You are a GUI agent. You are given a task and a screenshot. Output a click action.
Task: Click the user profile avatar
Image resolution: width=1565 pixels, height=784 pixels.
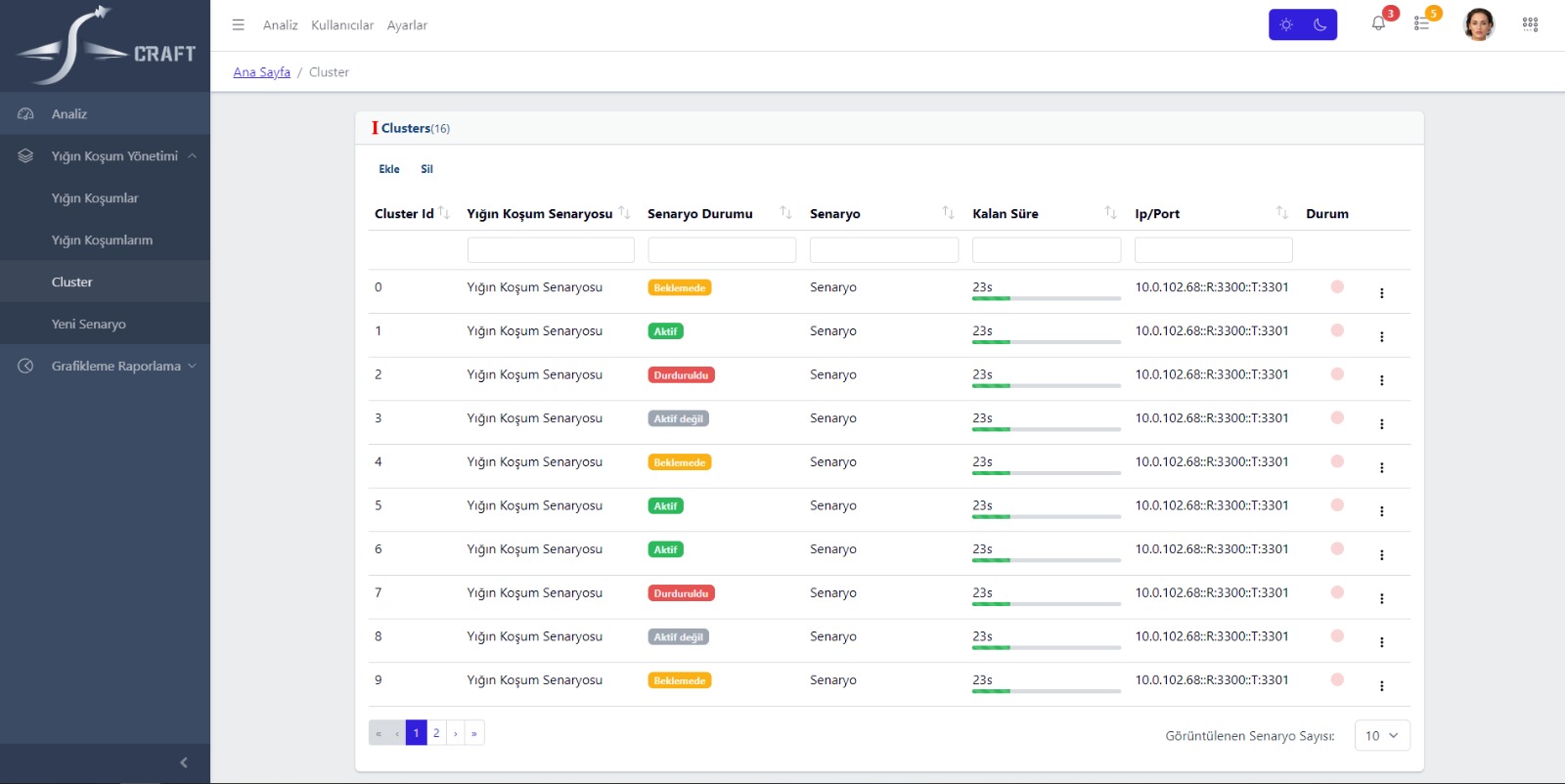click(1478, 24)
